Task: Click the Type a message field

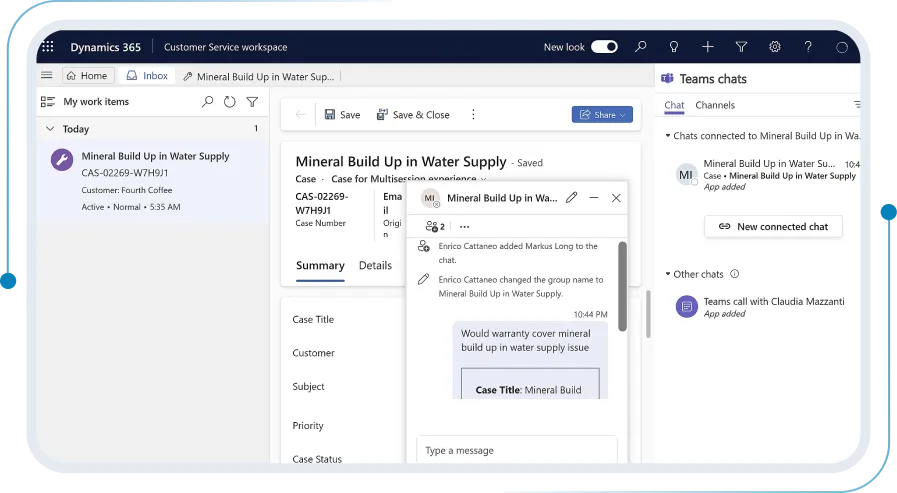Action: (517, 450)
